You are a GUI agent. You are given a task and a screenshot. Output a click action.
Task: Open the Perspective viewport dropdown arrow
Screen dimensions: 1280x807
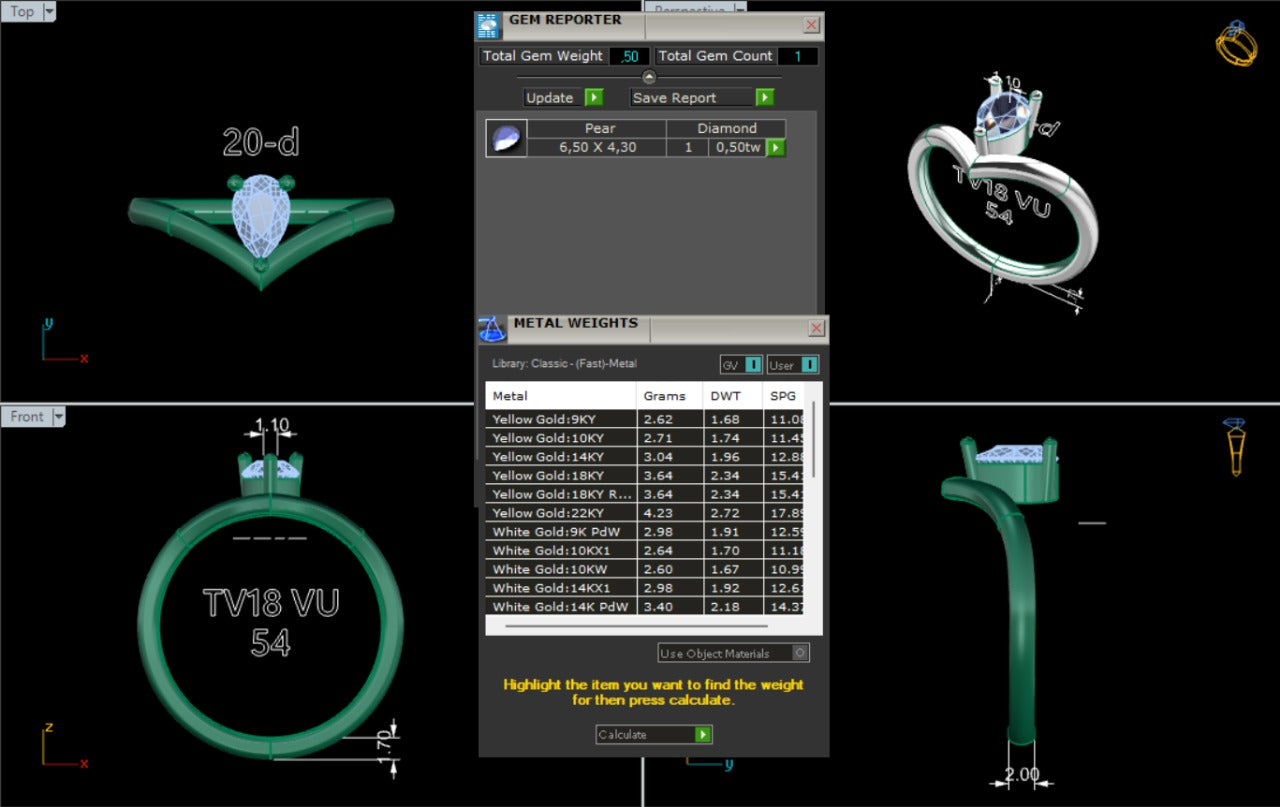[x=740, y=8]
